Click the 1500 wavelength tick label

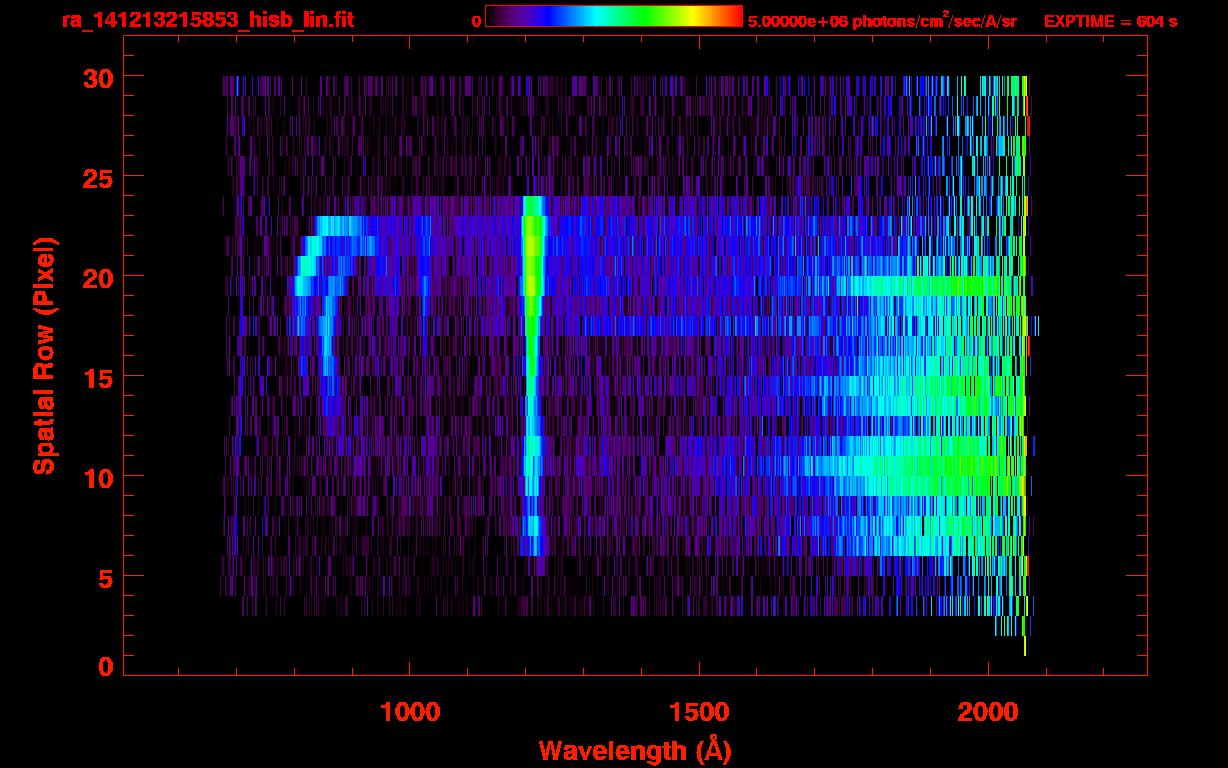[x=699, y=712]
